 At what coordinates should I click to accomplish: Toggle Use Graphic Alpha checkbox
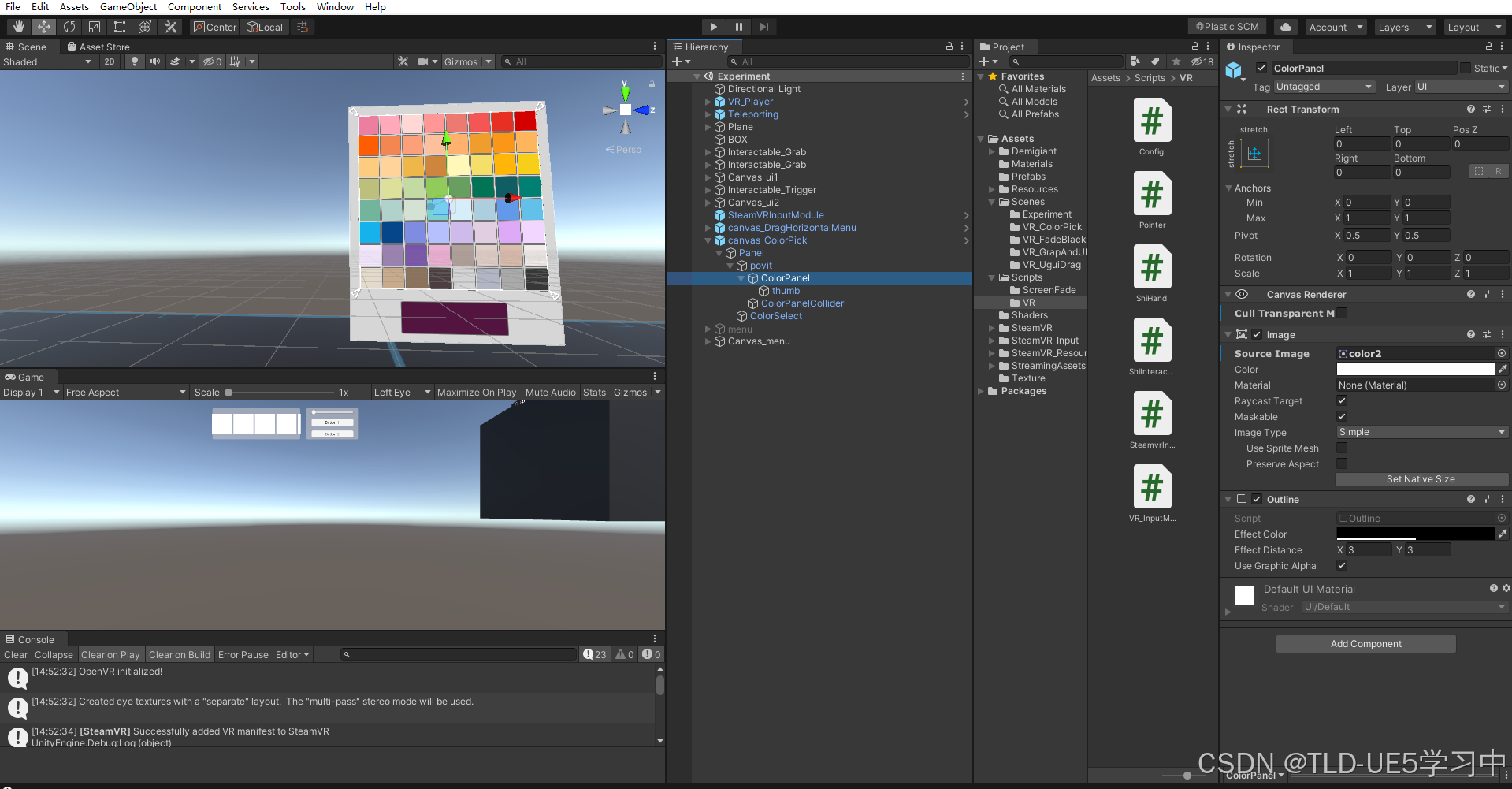[x=1342, y=565]
